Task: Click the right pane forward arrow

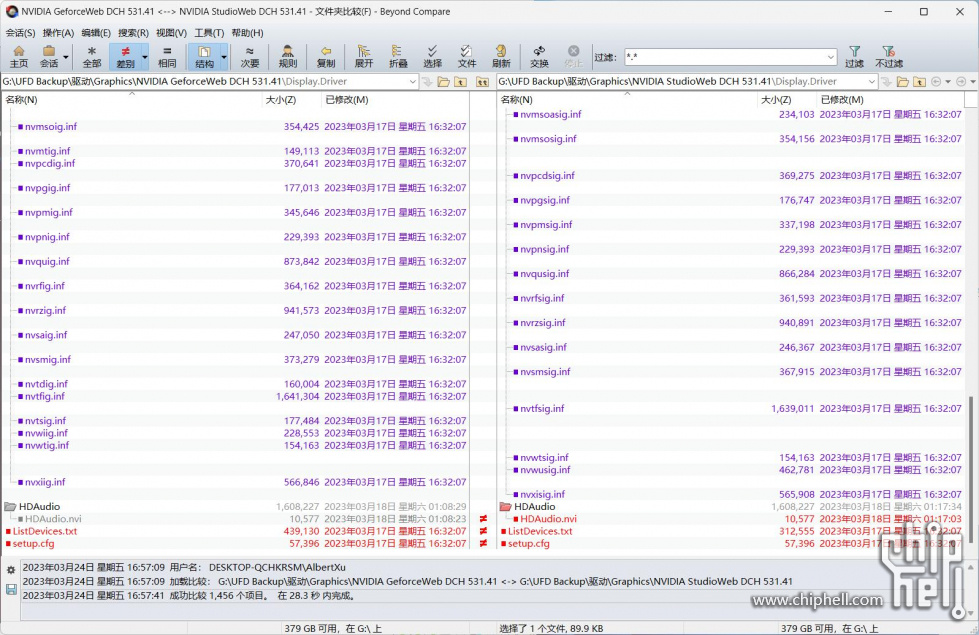Action: pyautogui.click(x=961, y=82)
